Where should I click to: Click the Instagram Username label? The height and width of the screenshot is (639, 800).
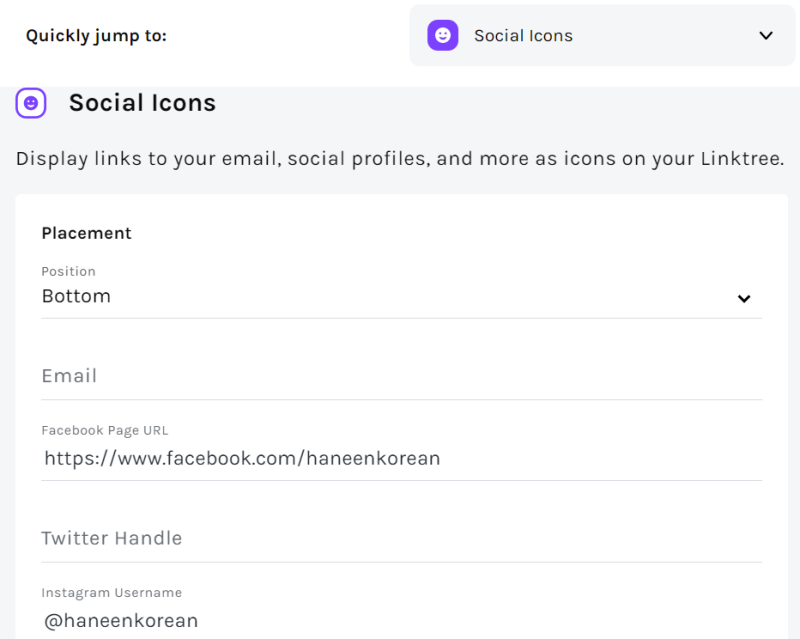(111, 593)
